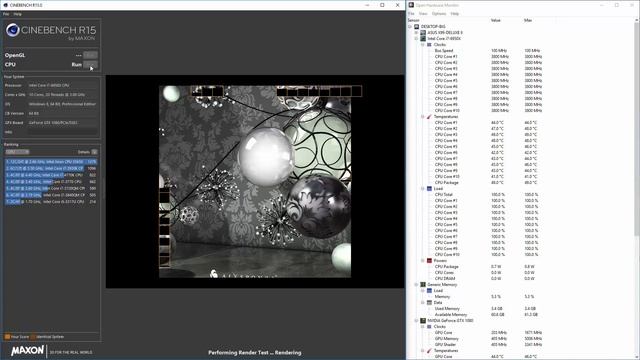The image size is (640, 360).
Task: Select ranking entry 2 scoring 1096
Action: point(51,168)
